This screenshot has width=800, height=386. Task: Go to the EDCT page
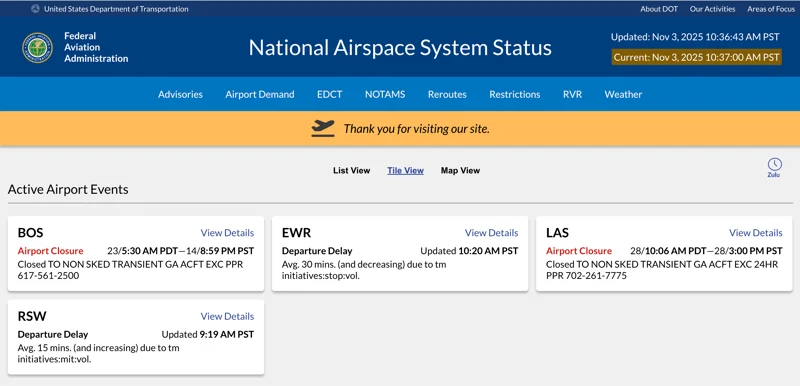330,94
